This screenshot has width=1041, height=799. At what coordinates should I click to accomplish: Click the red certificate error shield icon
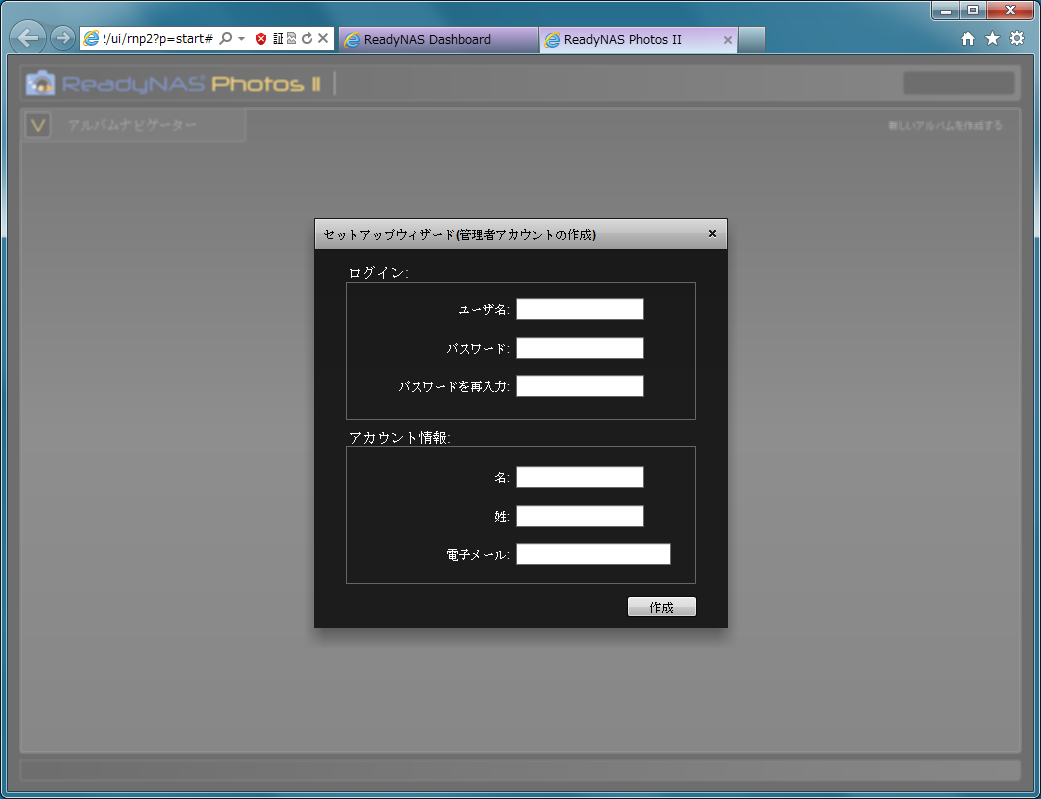pos(261,39)
